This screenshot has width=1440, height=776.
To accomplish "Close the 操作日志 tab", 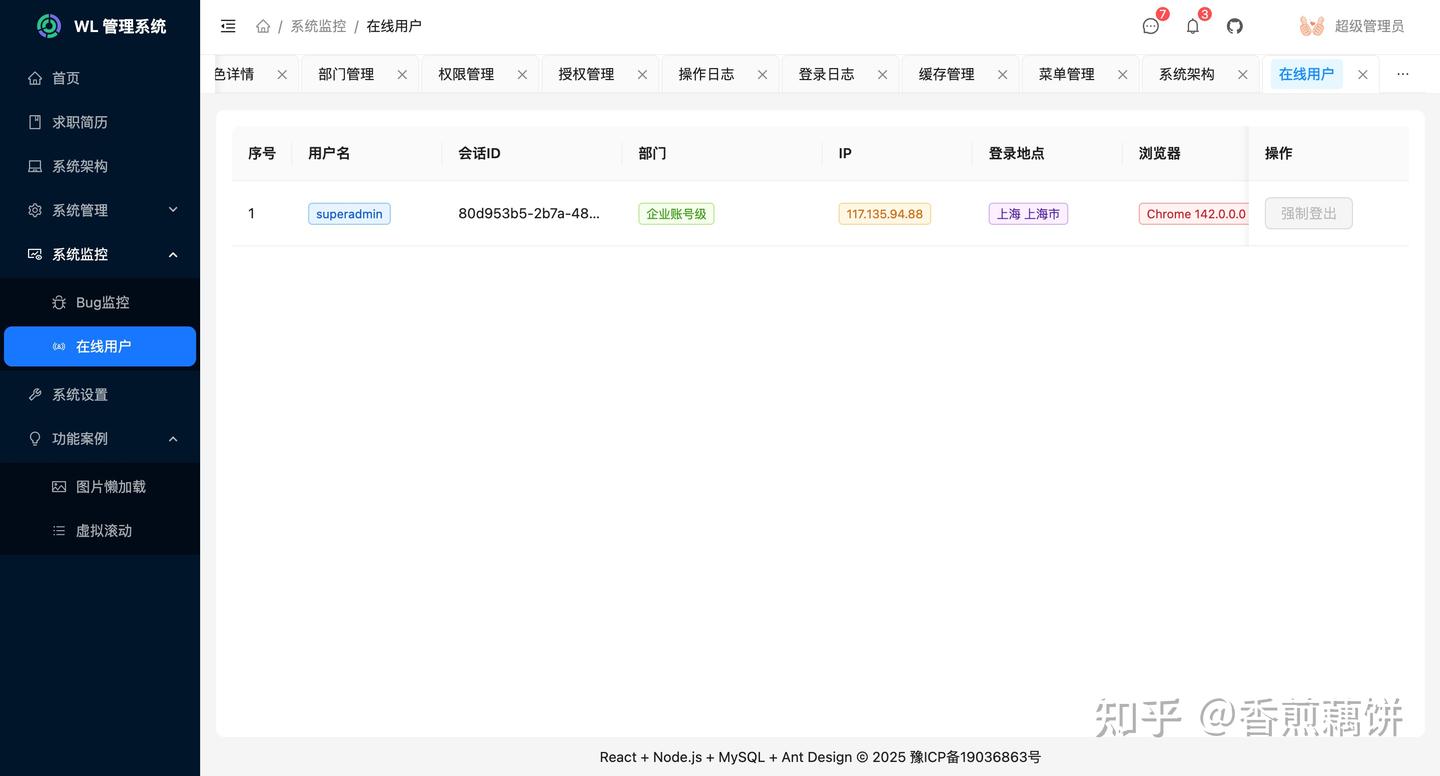I will (x=762, y=74).
